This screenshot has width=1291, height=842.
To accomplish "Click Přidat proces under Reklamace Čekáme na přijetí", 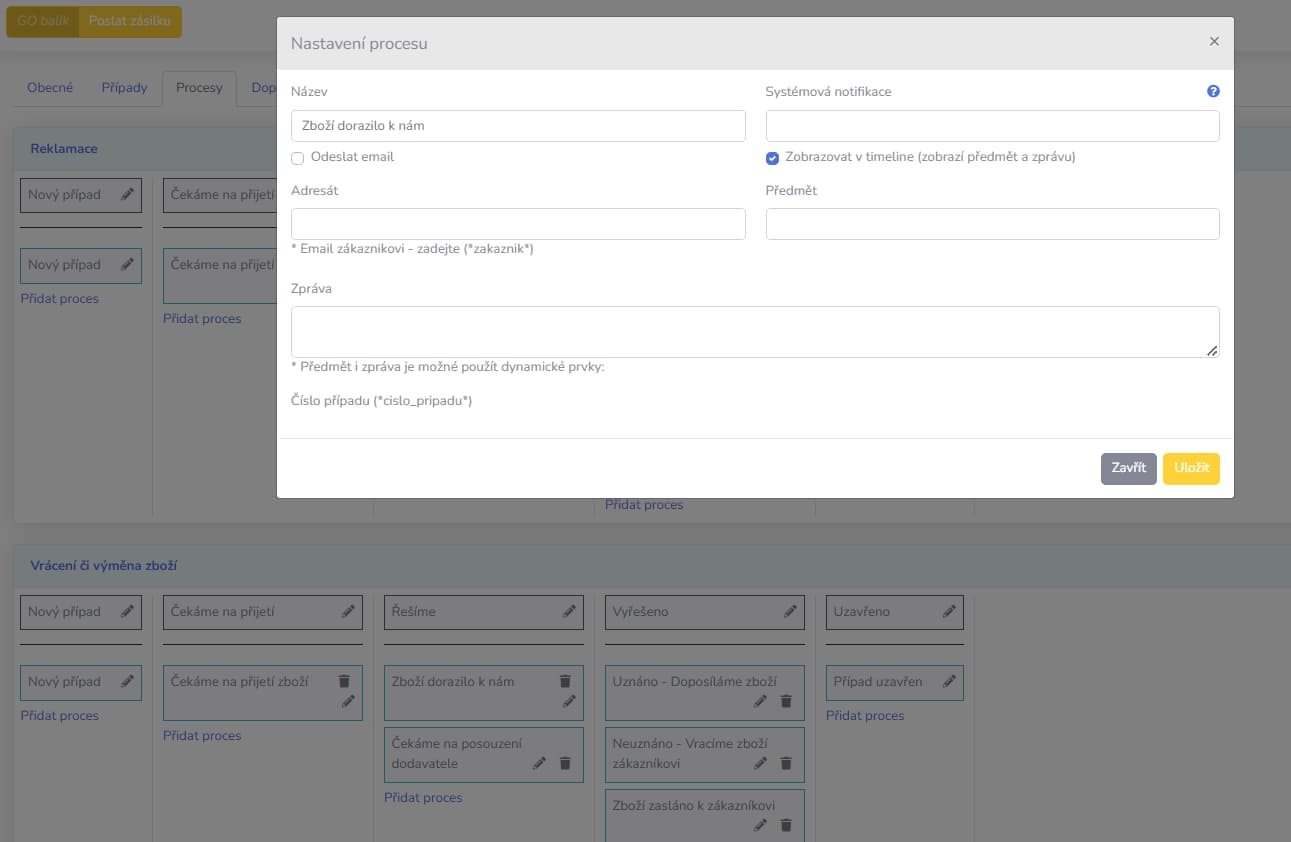I will tap(202, 318).
